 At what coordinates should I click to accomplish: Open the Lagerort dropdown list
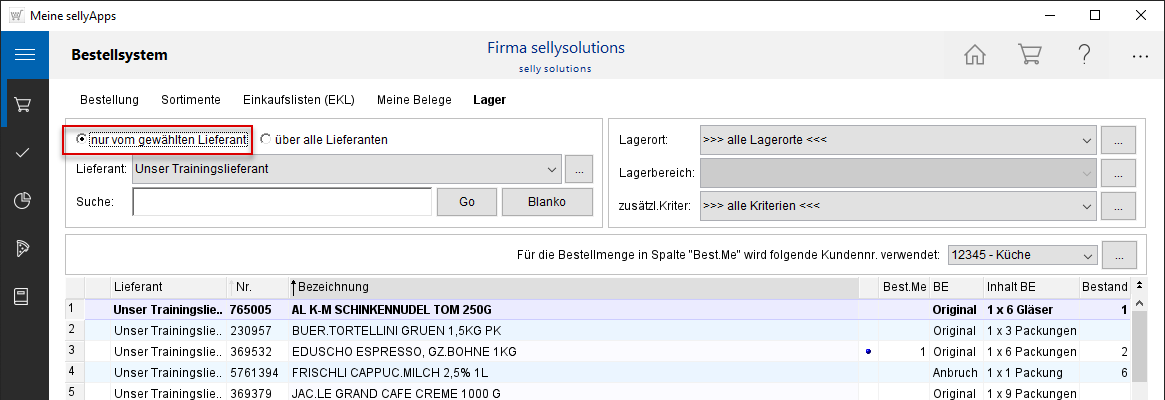pos(1086,139)
